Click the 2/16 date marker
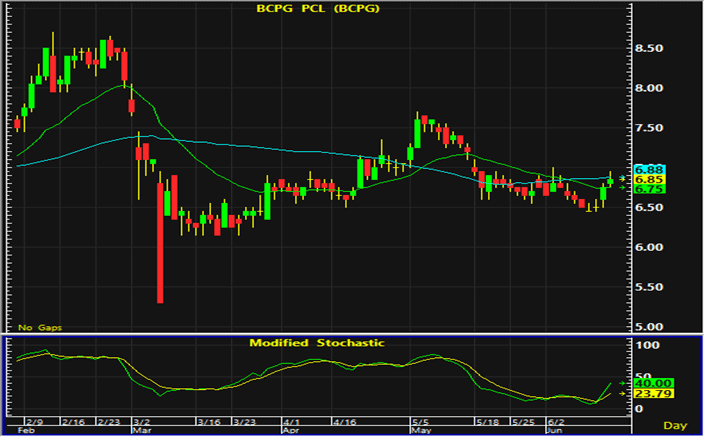This screenshot has width=705, height=437. [x=73, y=422]
